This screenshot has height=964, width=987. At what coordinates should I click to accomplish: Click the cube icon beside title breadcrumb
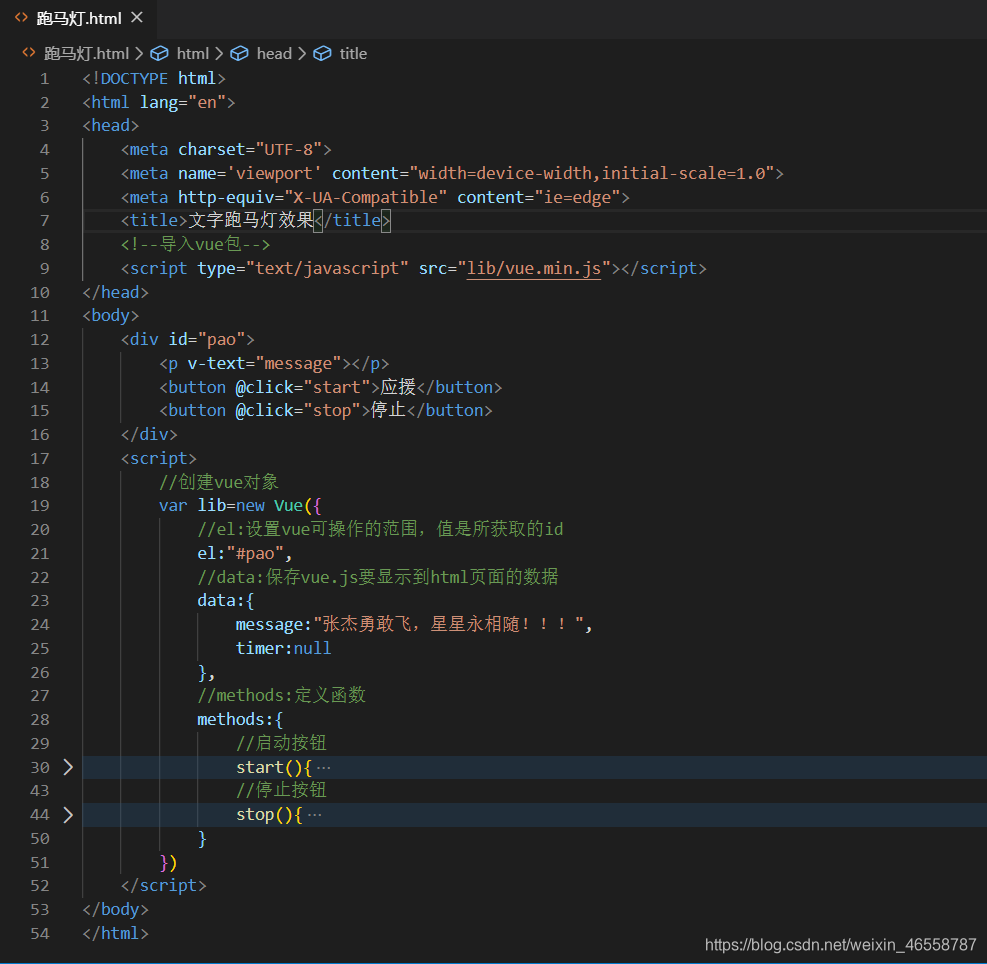[x=322, y=54]
